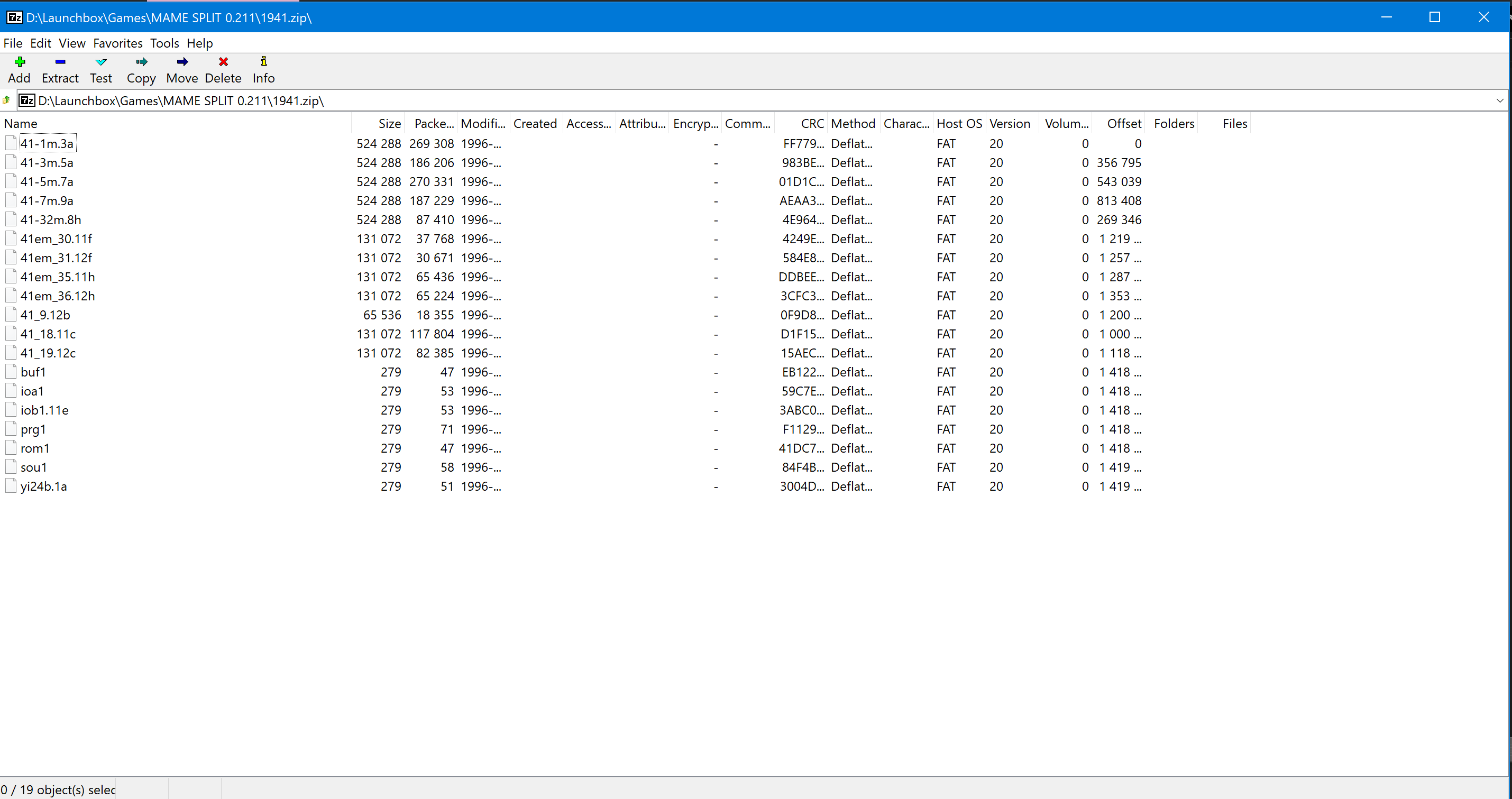The height and width of the screenshot is (799, 1512).
Task: Open the Info toolbar icon
Action: tap(263, 62)
